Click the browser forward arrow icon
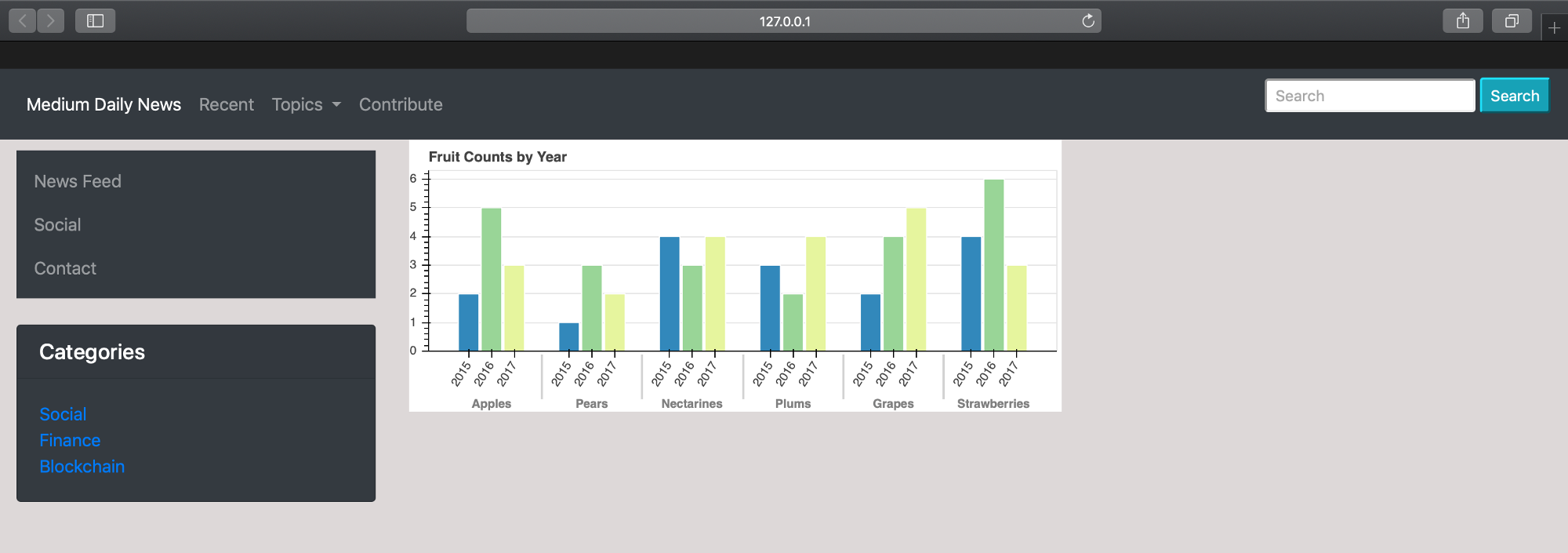The height and width of the screenshot is (553, 1568). 51,20
